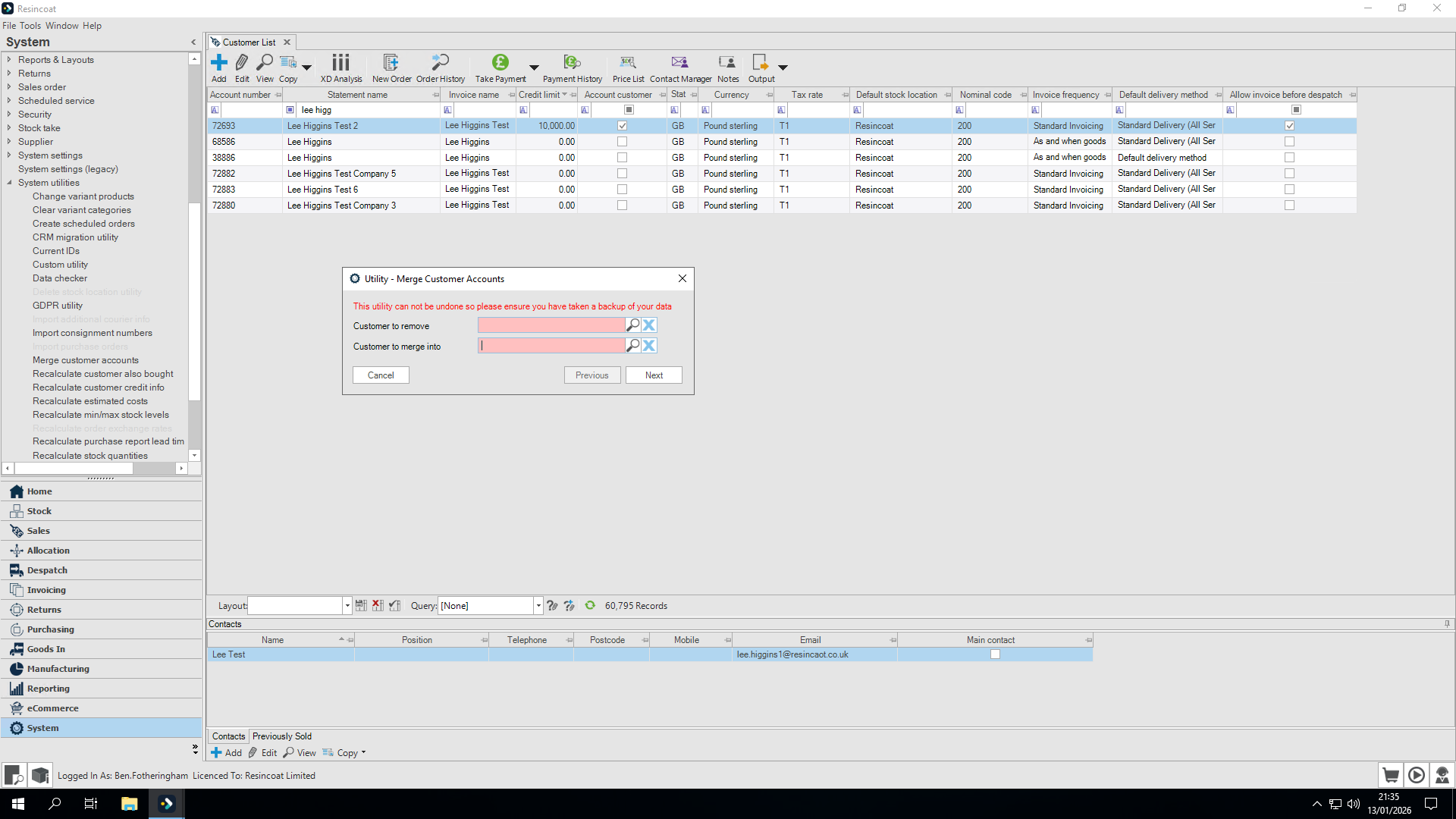1456x819 pixels.
Task: Switch to the Previously Sold tab
Action: click(x=281, y=736)
